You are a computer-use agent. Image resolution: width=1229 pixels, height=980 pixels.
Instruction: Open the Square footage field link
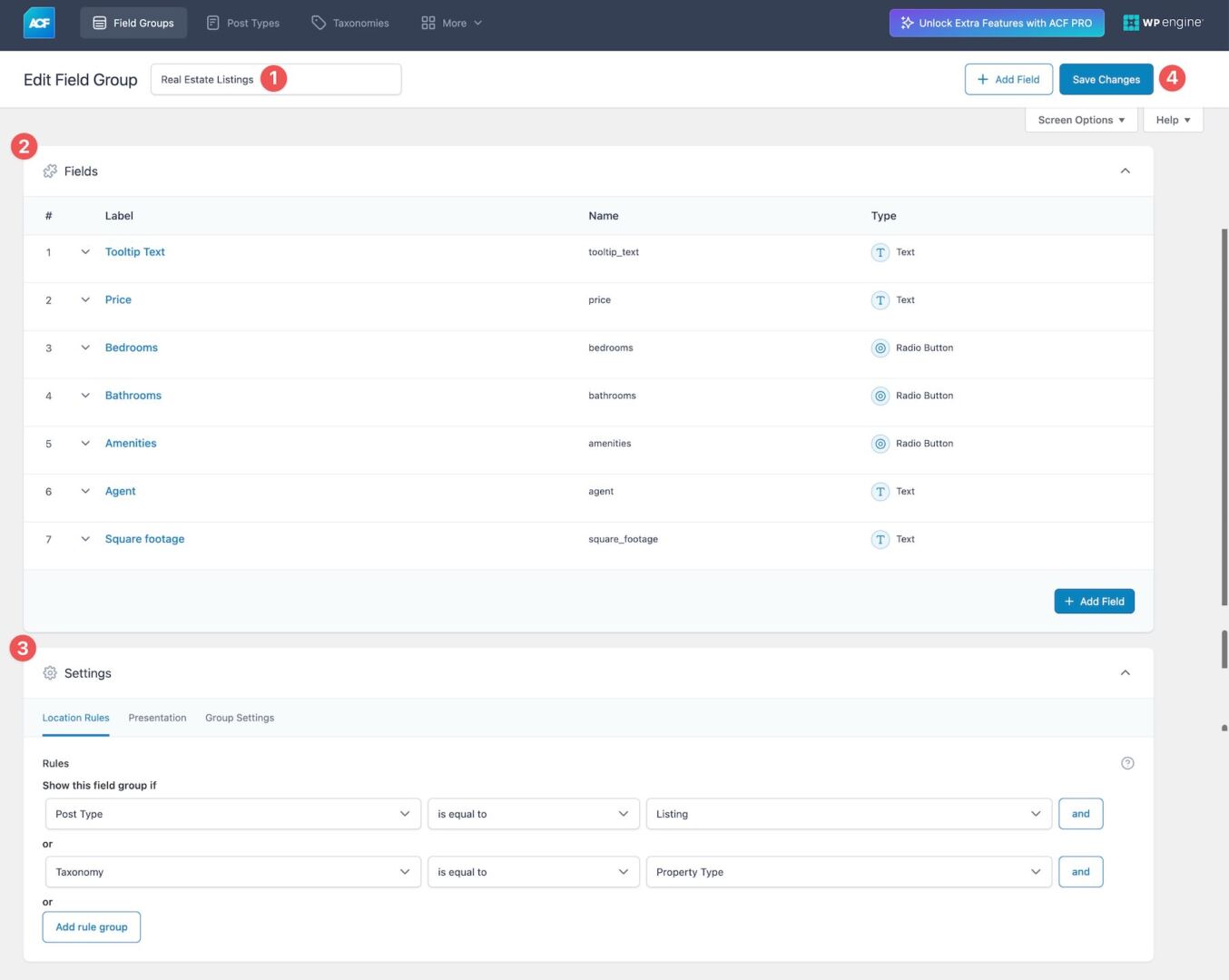point(145,539)
